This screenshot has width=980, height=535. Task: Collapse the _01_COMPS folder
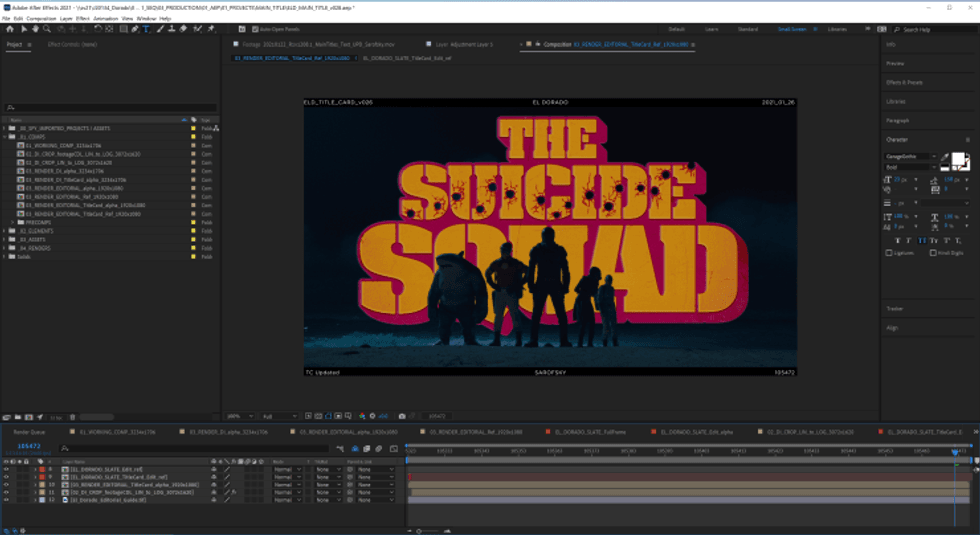(4, 136)
